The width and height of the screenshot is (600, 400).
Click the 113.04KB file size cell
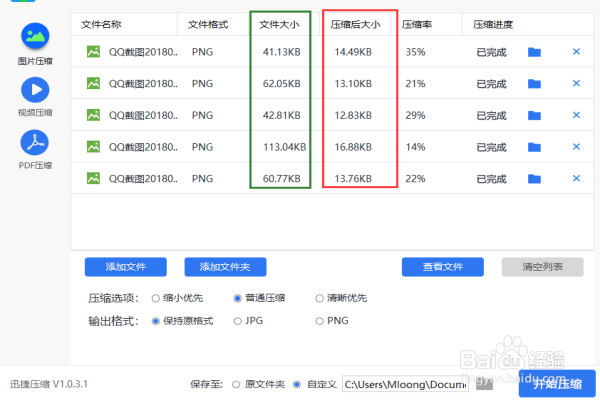tap(285, 147)
